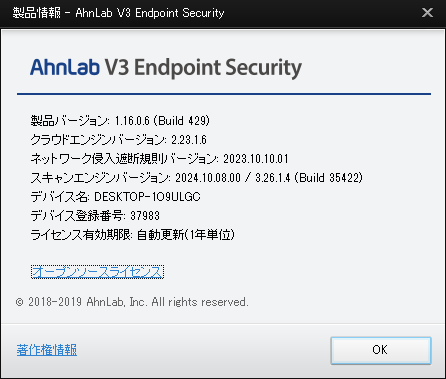This screenshot has width=446, height=379.
Task: Select the ネットワーク侵入遮断規則バージョン label
Action: click(x=125, y=159)
